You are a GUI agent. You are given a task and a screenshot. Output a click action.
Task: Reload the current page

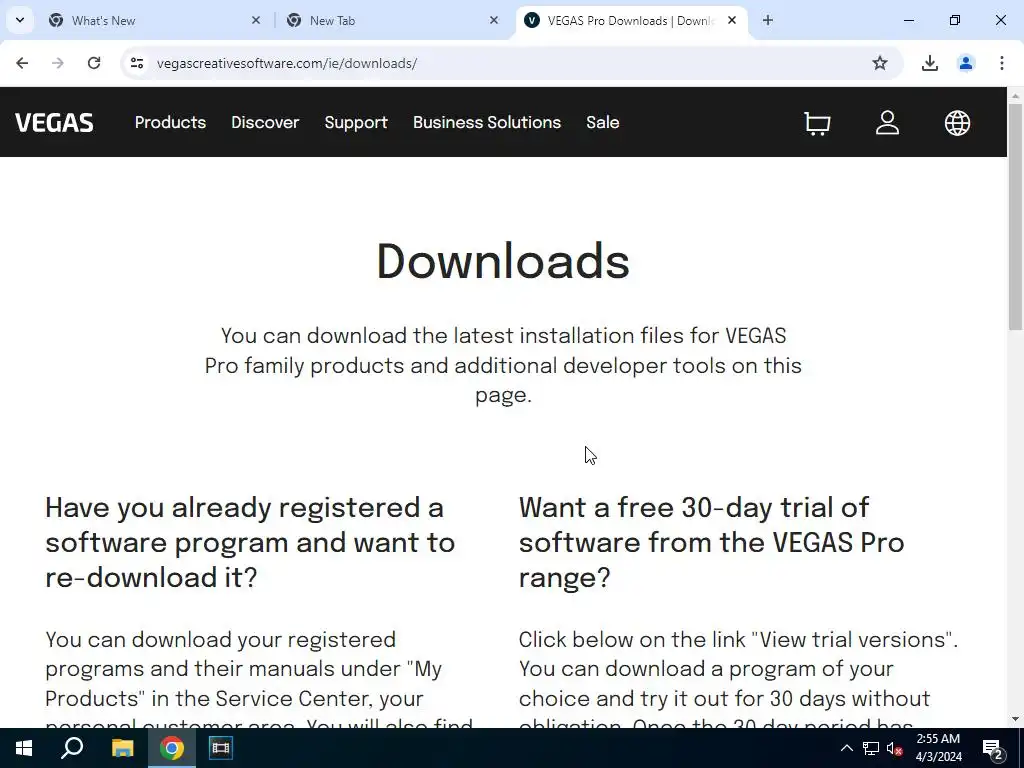[94, 63]
